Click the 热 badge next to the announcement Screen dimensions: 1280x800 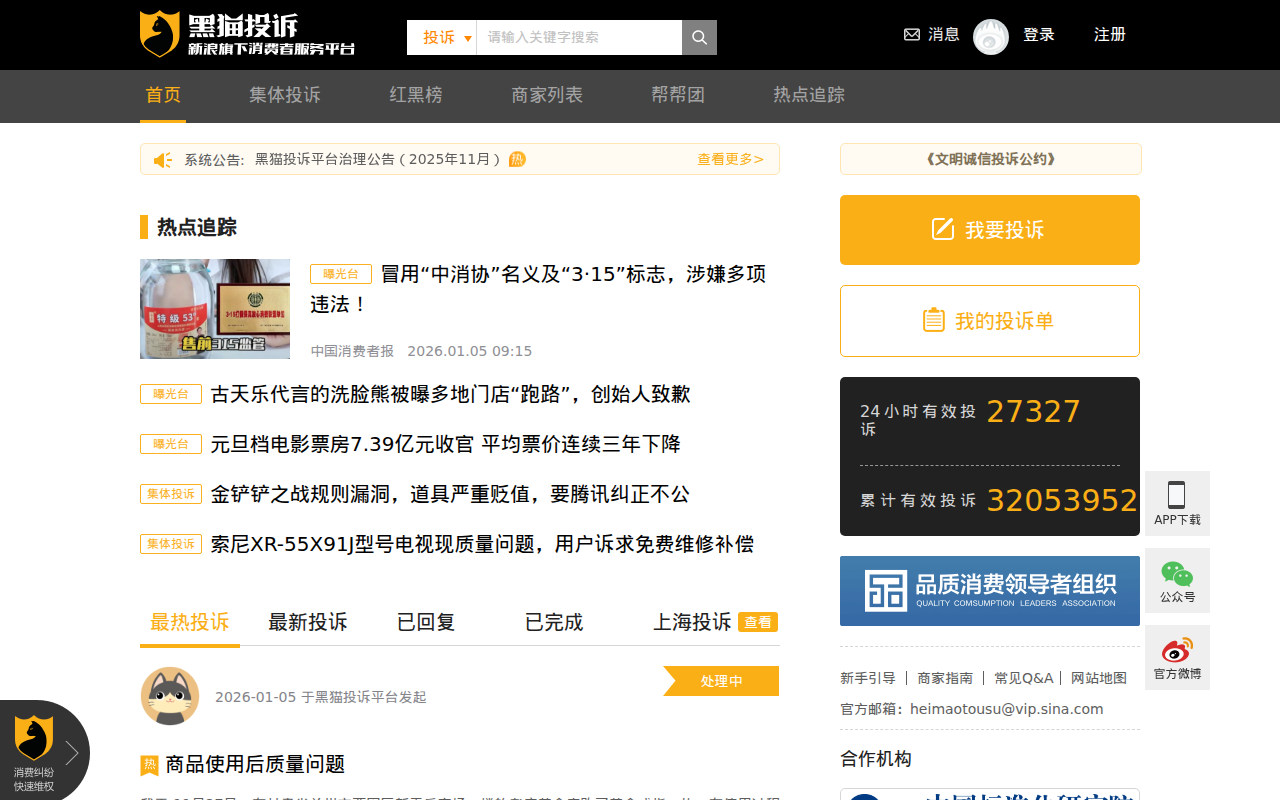(518, 158)
